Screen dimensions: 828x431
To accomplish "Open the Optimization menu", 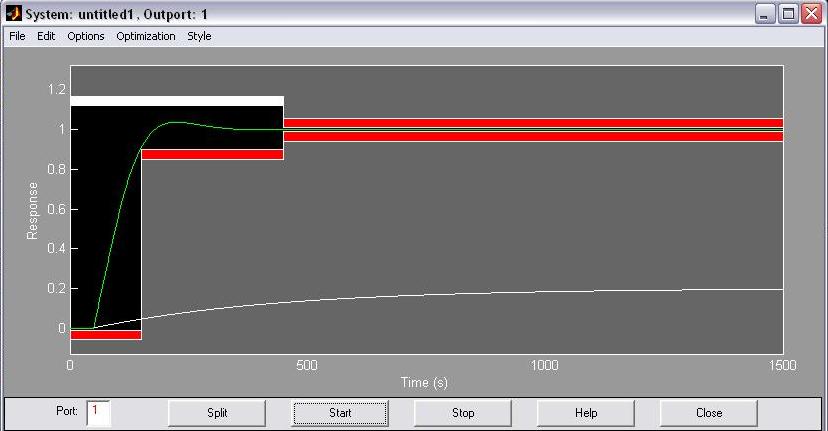I will (x=146, y=36).
